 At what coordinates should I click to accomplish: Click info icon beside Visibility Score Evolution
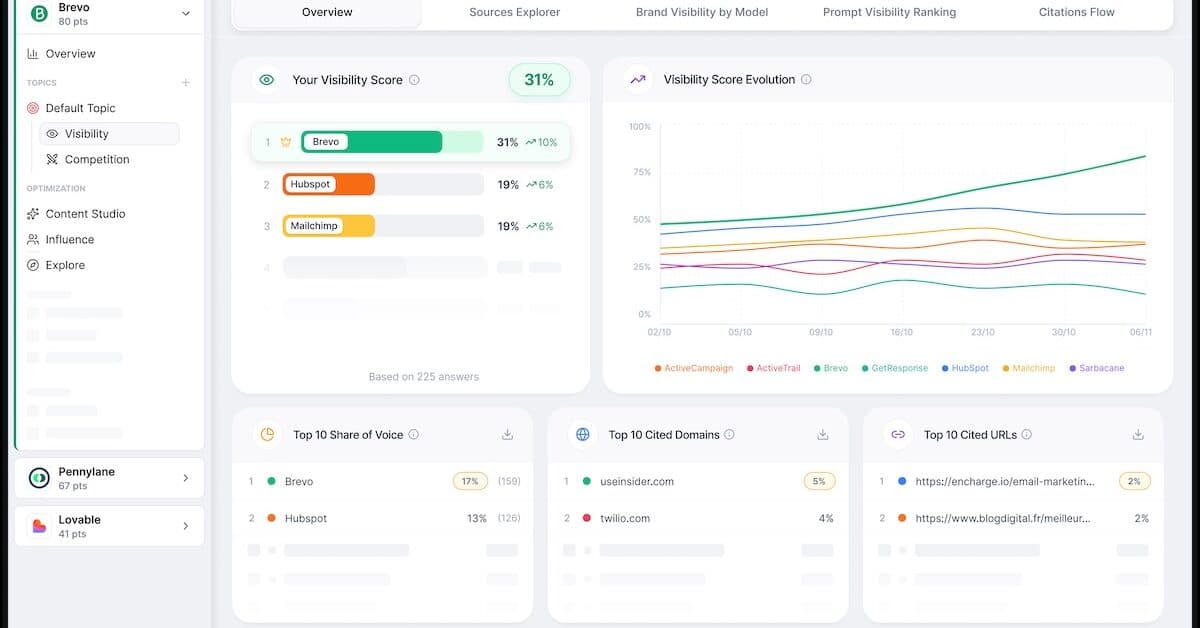[806, 80]
